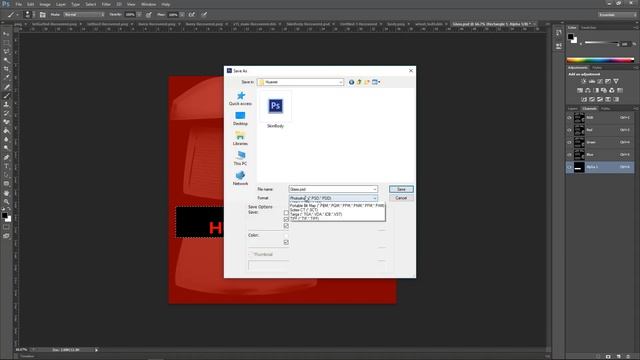Delete current channel in Channels panel
Image resolution: width=640 pixels, height=360 pixels.
point(628,356)
